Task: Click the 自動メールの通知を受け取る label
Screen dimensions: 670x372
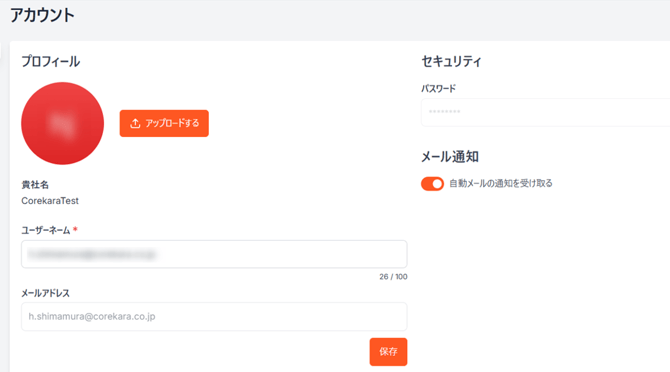Action: (x=501, y=184)
